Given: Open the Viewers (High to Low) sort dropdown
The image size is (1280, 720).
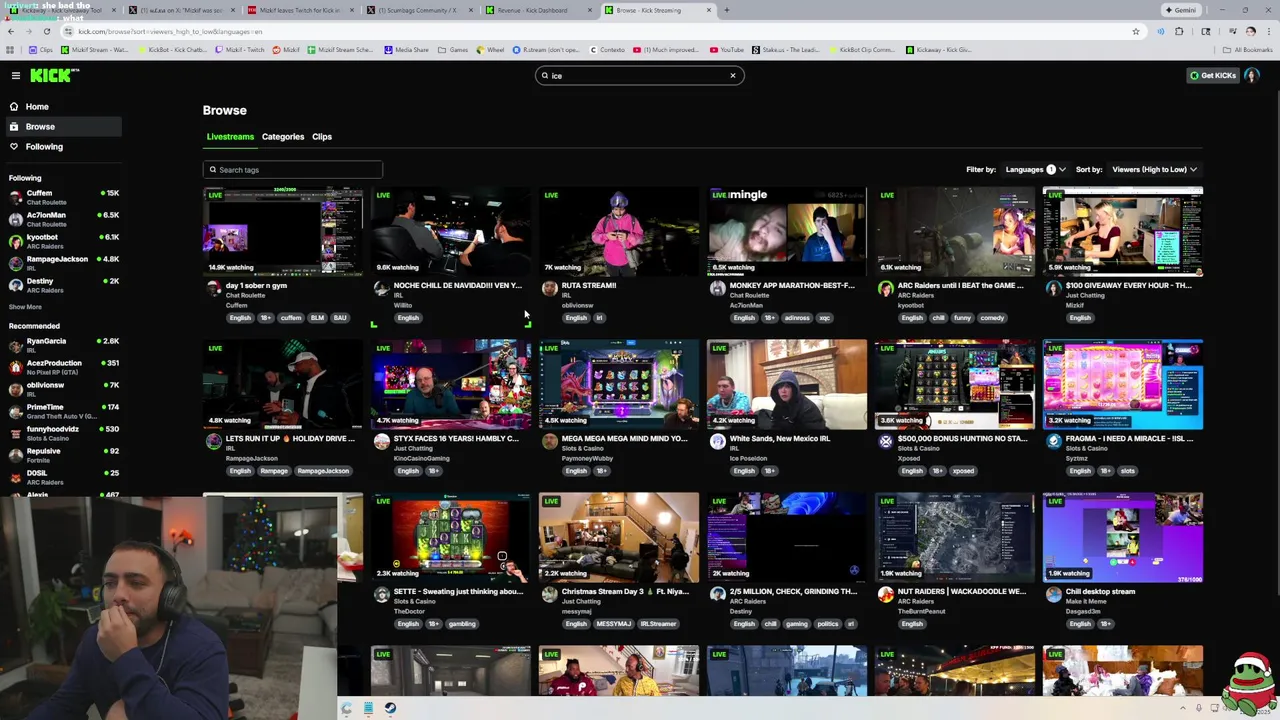Looking at the screenshot, I should (x=1154, y=169).
